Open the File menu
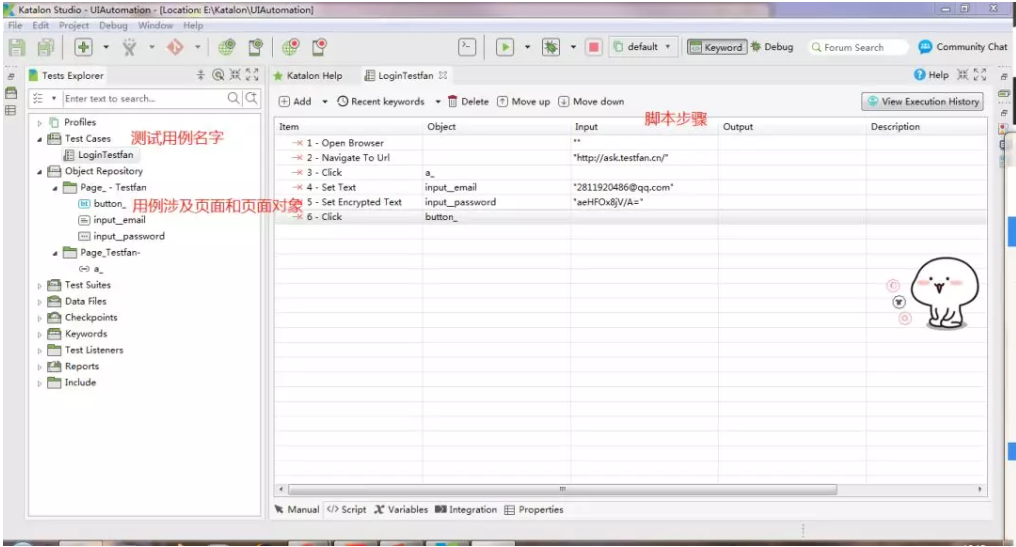Screen dimensions: 1016x547 pos(15,25)
